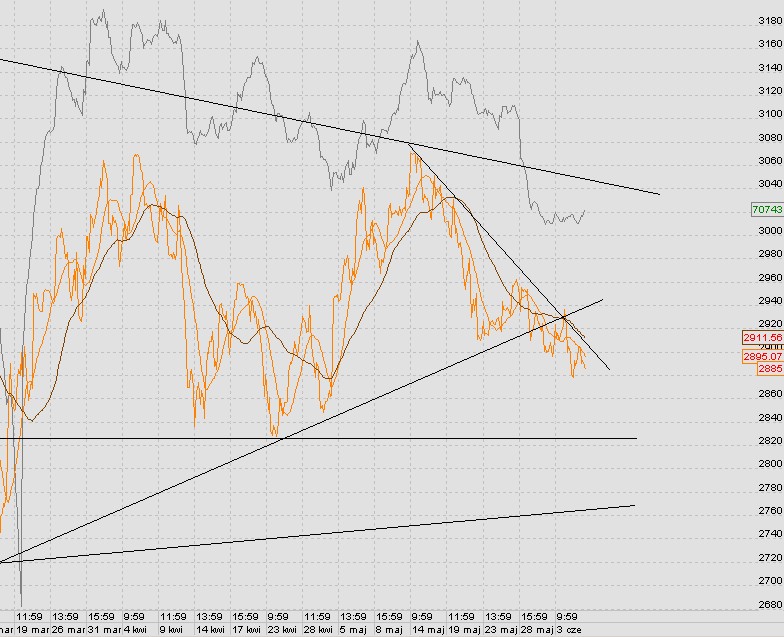Select the 2840 price axis label
This screenshot has width=784, height=637.
coord(770,418)
